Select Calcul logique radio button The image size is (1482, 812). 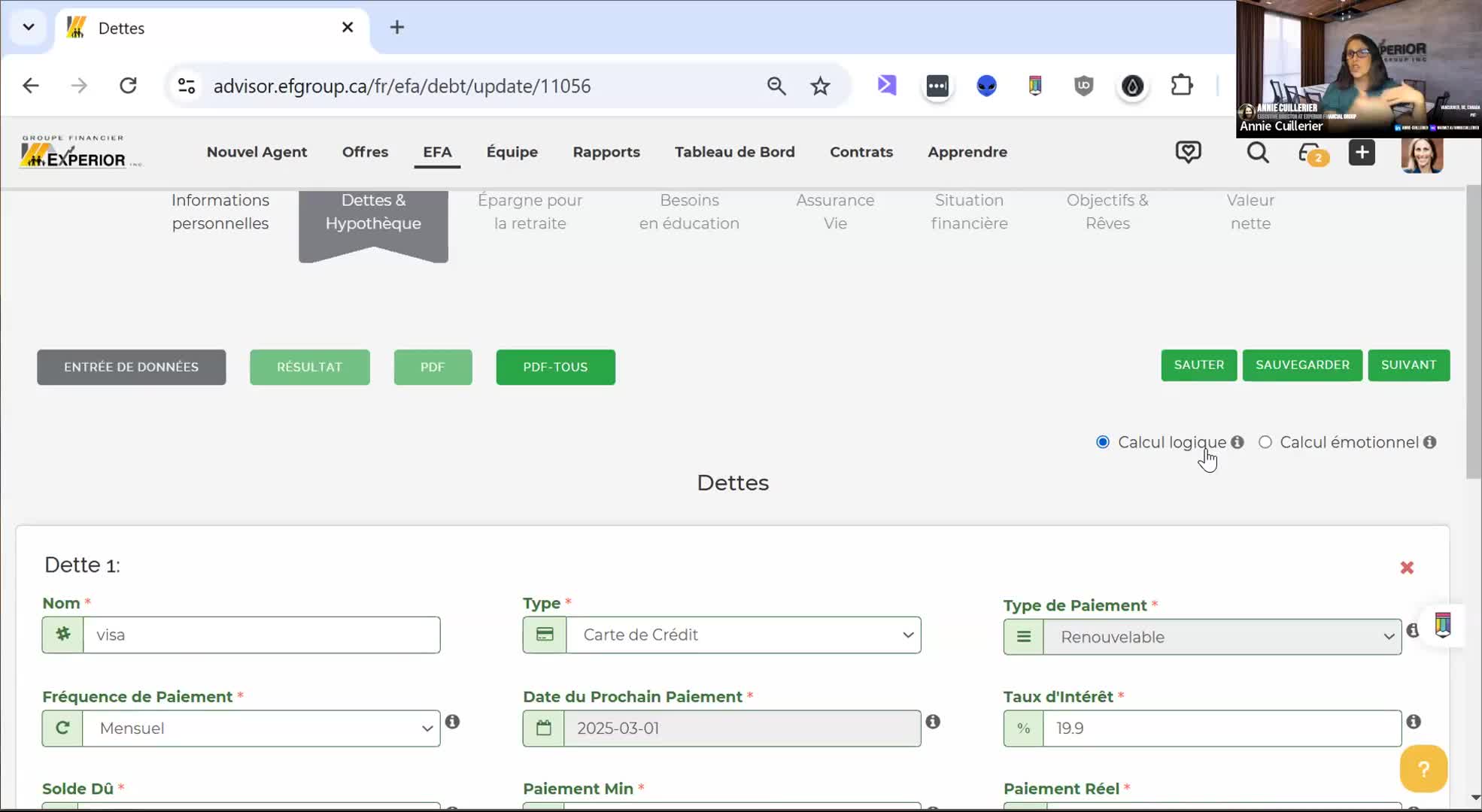pos(1103,442)
